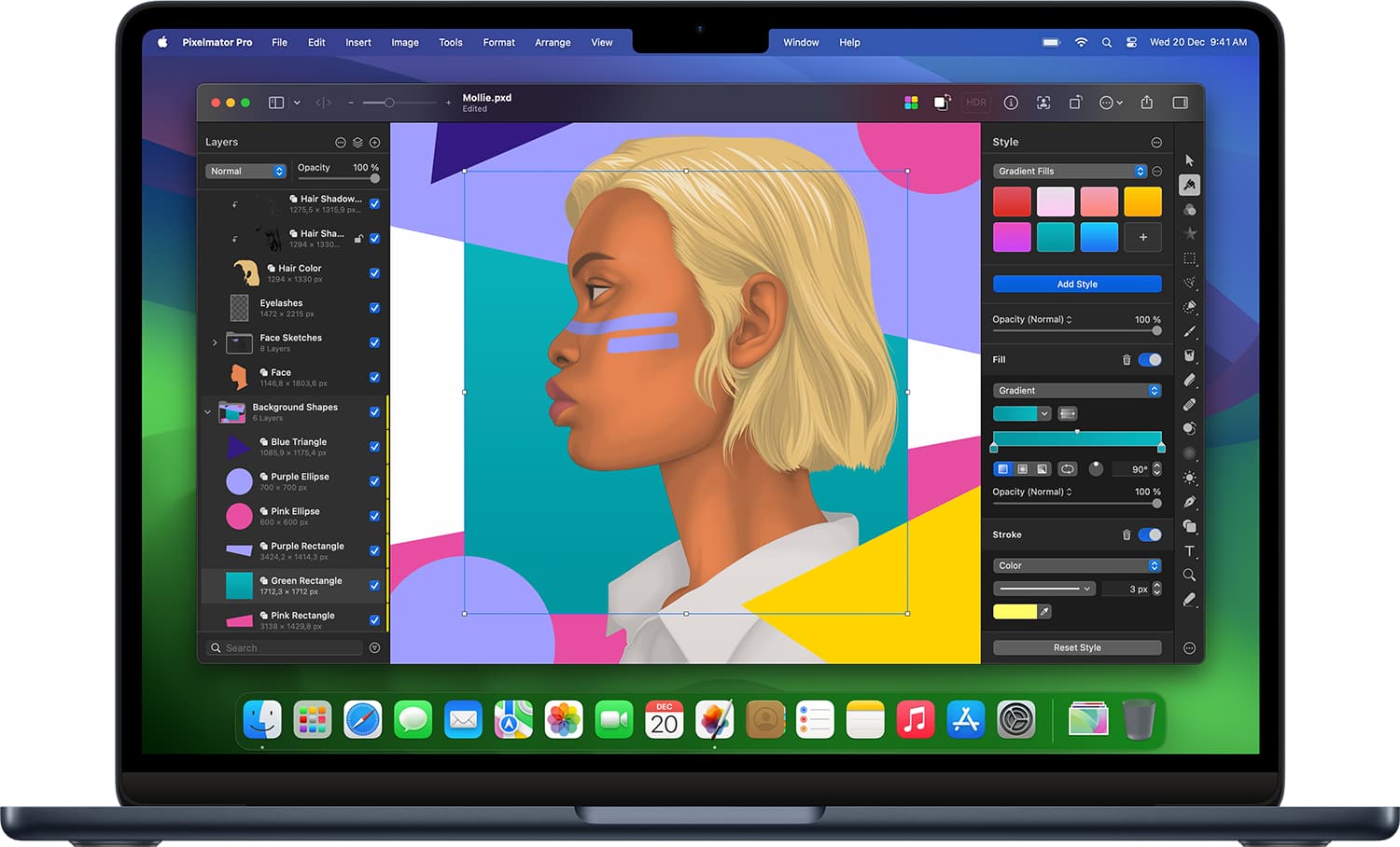This screenshot has width=1400, height=847.
Task: Select the Type text tool
Action: (x=1189, y=550)
